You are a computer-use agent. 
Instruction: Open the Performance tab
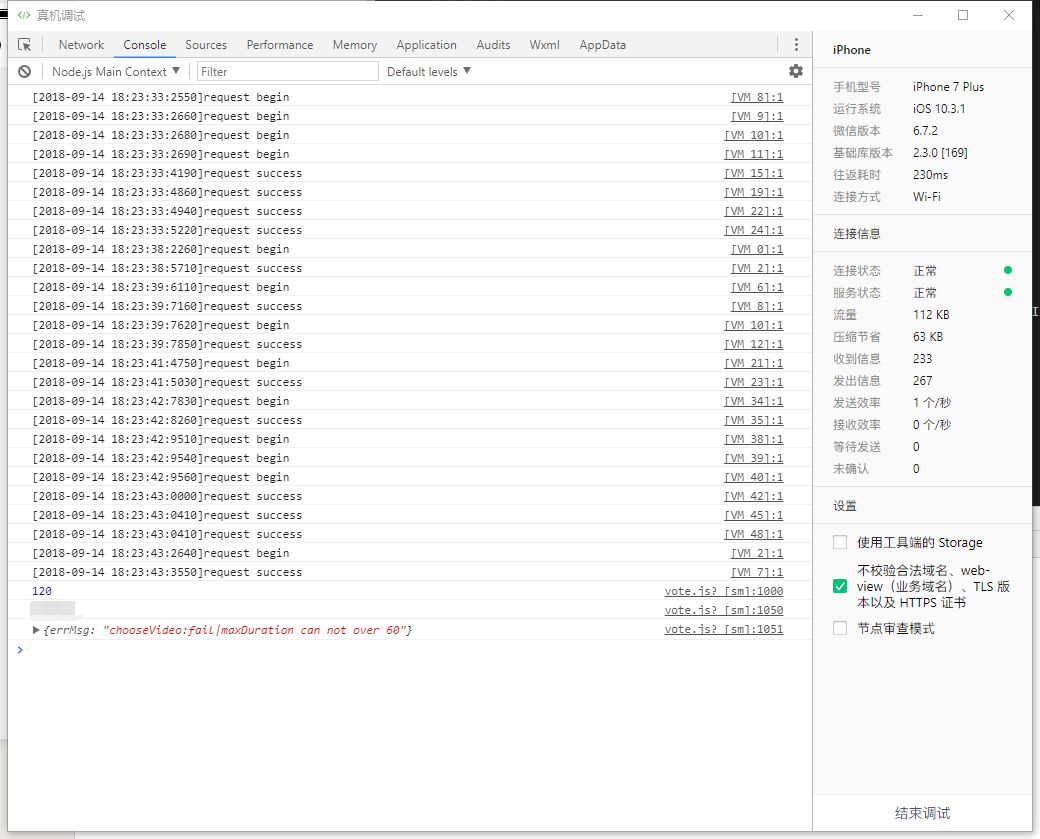pyautogui.click(x=280, y=44)
